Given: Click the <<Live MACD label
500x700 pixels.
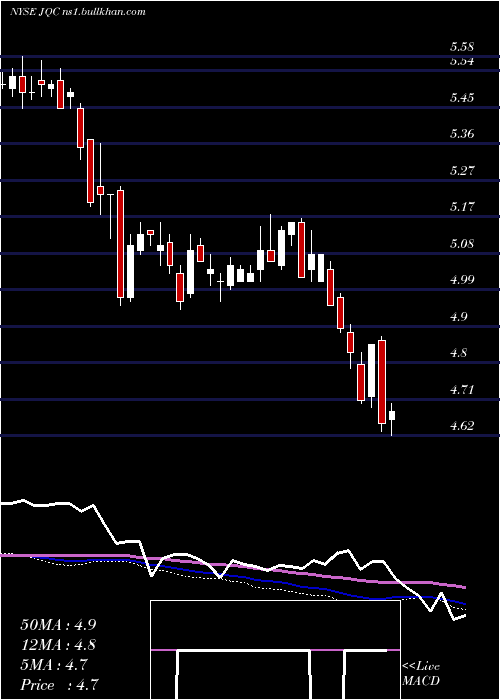Looking at the screenshot, I should pyautogui.click(x=421, y=674).
